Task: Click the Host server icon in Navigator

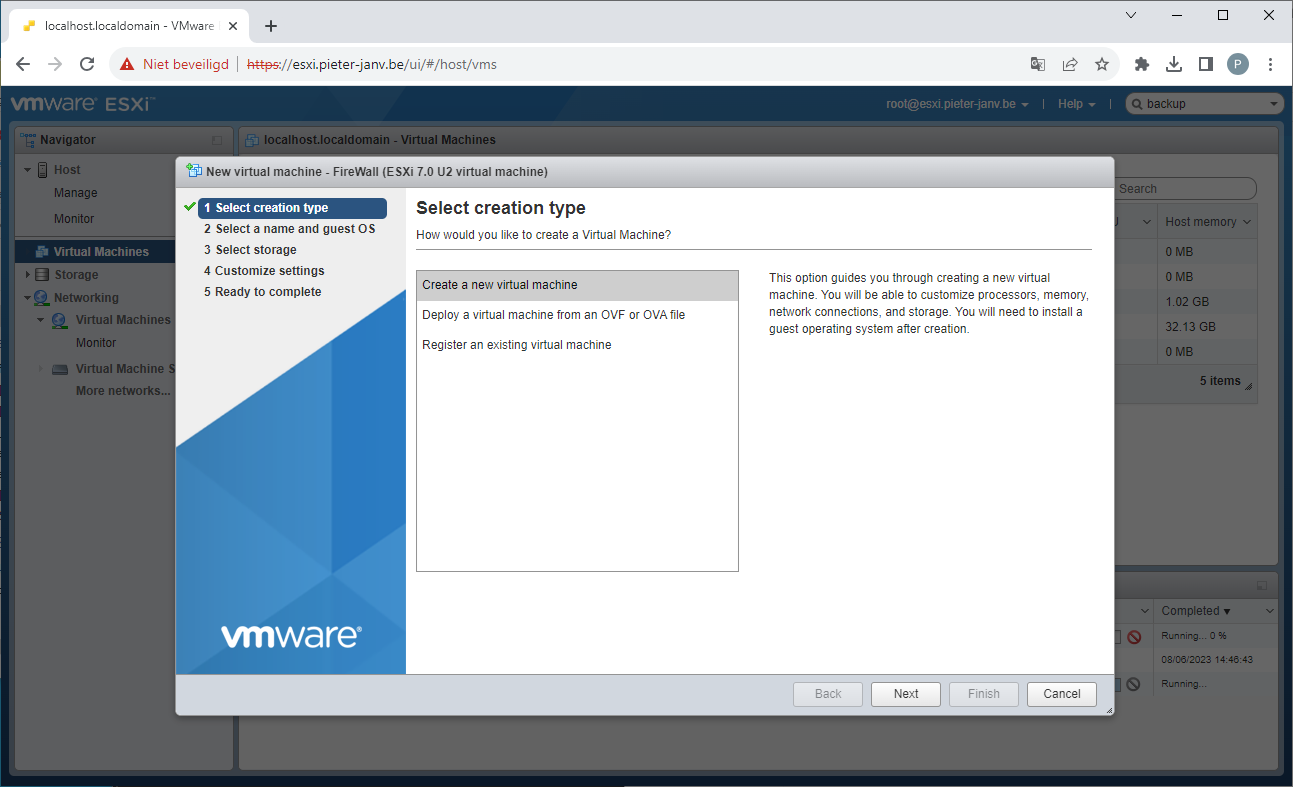Action: click(42, 170)
